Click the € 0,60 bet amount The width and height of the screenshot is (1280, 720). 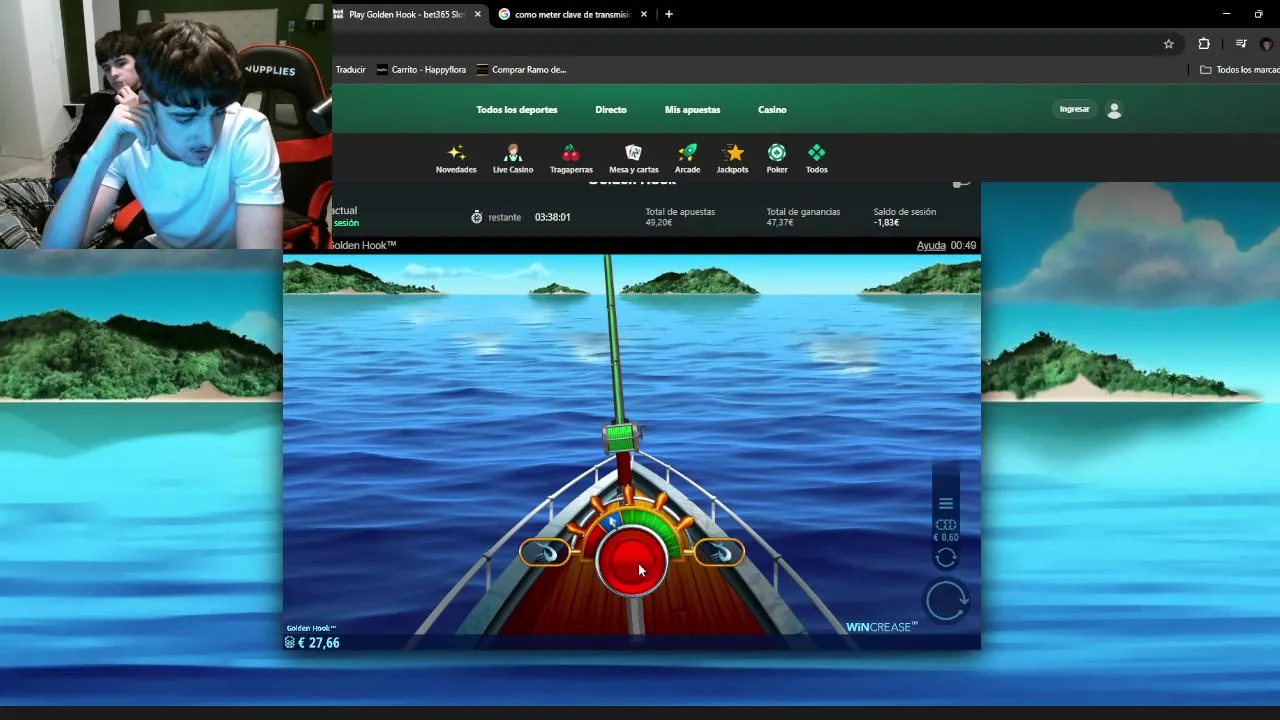(x=946, y=538)
